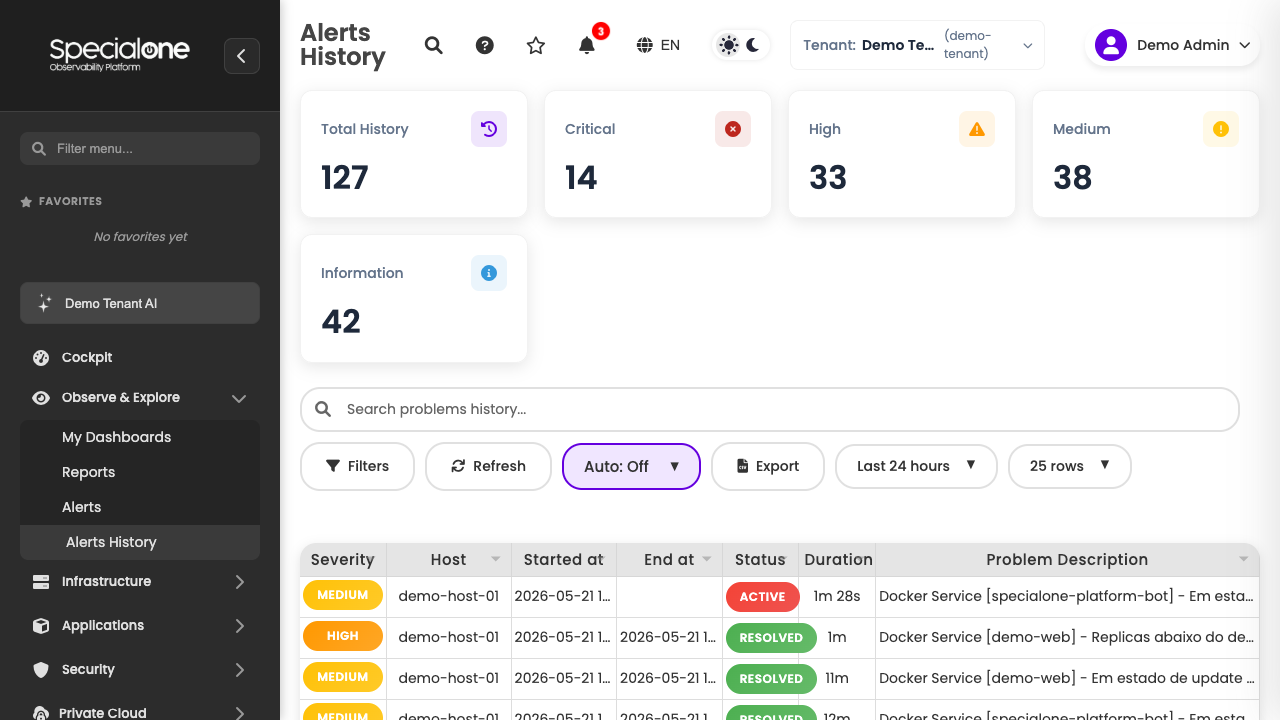Click the favorites star icon in header
The width and height of the screenshot is (1280, 720).
(536, 45)
